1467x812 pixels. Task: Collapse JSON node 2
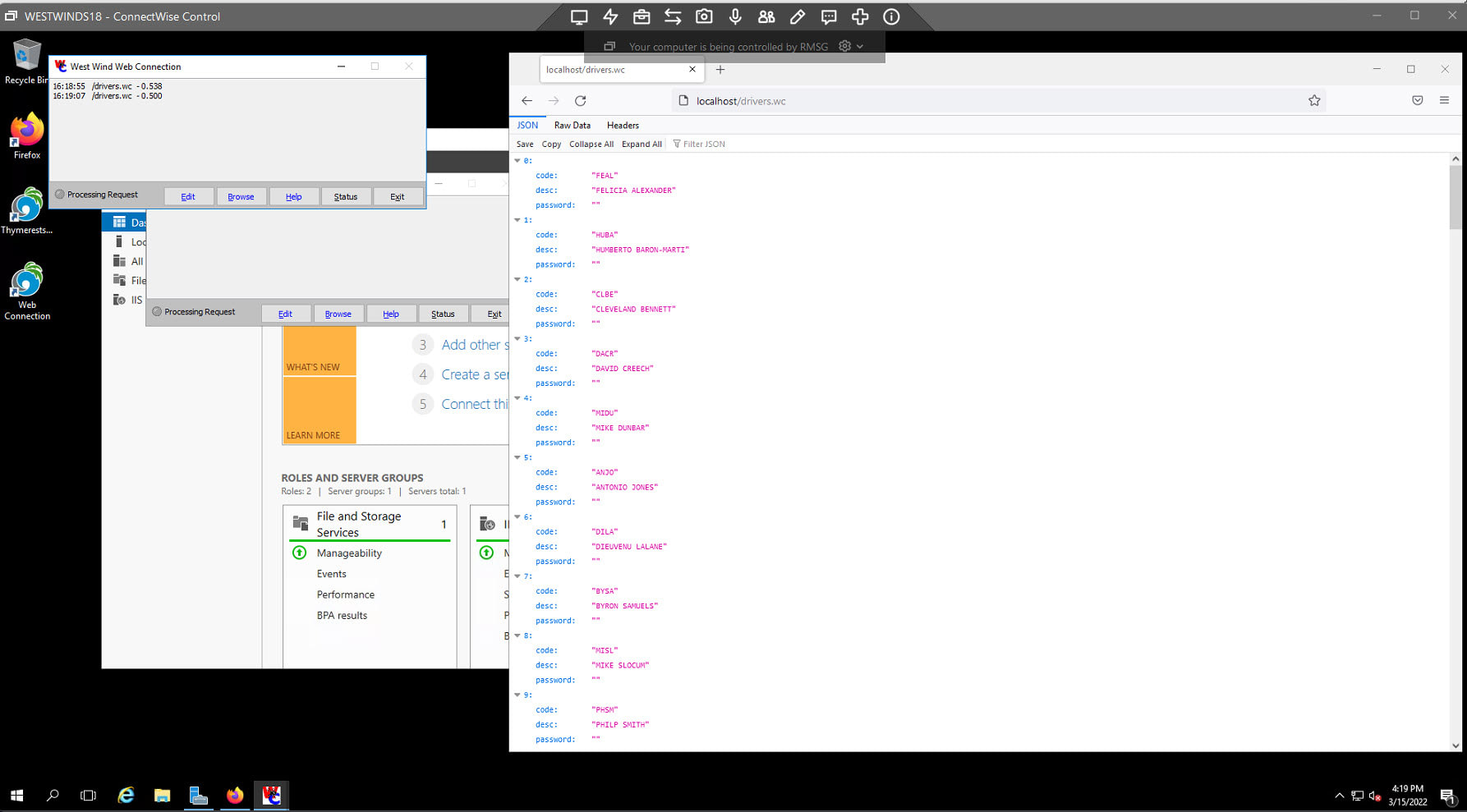pyautogui.click(x=517, y=279)
